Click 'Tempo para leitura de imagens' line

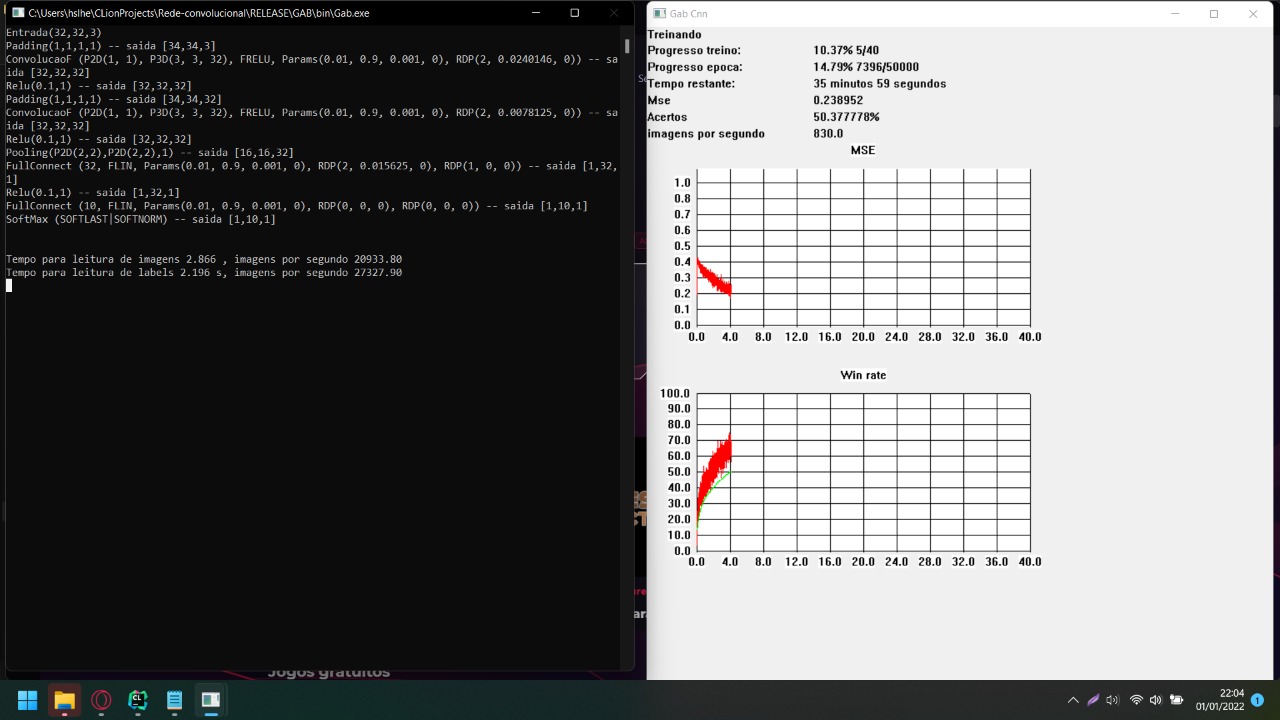click(x=204, y=259)
